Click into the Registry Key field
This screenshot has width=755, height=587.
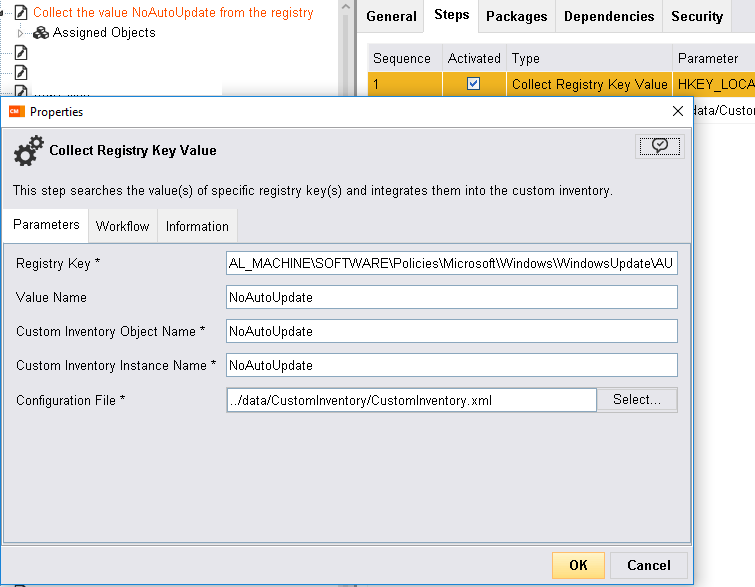point(452,264)
